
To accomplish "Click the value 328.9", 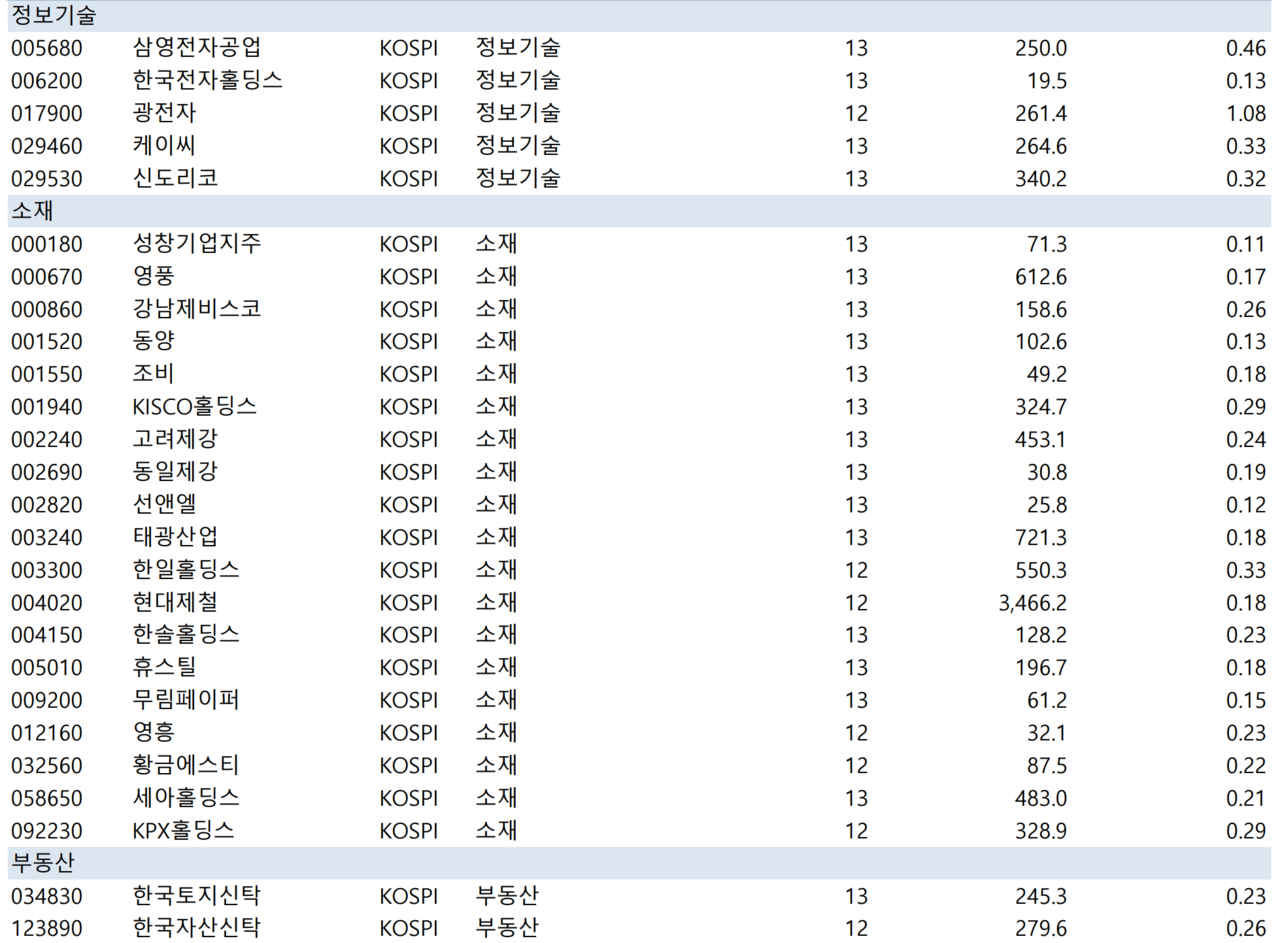I will pyautogui.click(x=1040, y=831).
